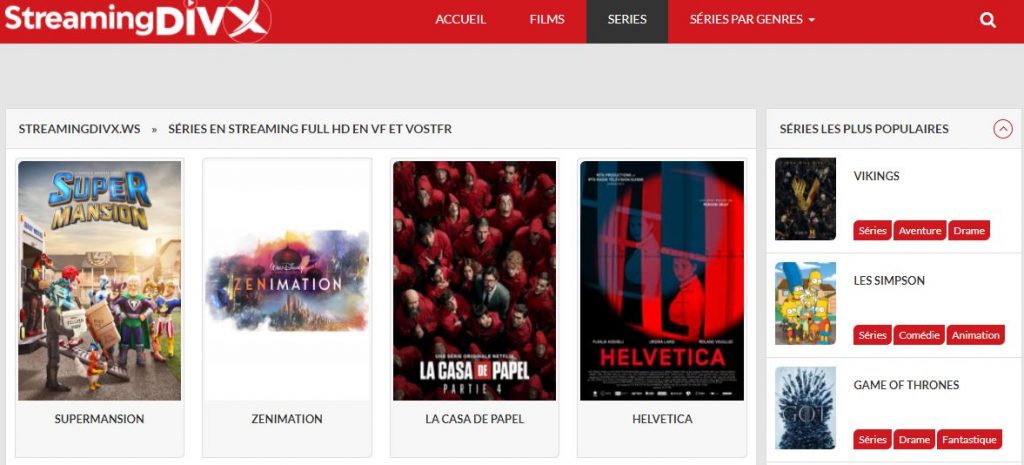
Task: Click the search magnifier icon
Action: (x=988, y=20)
